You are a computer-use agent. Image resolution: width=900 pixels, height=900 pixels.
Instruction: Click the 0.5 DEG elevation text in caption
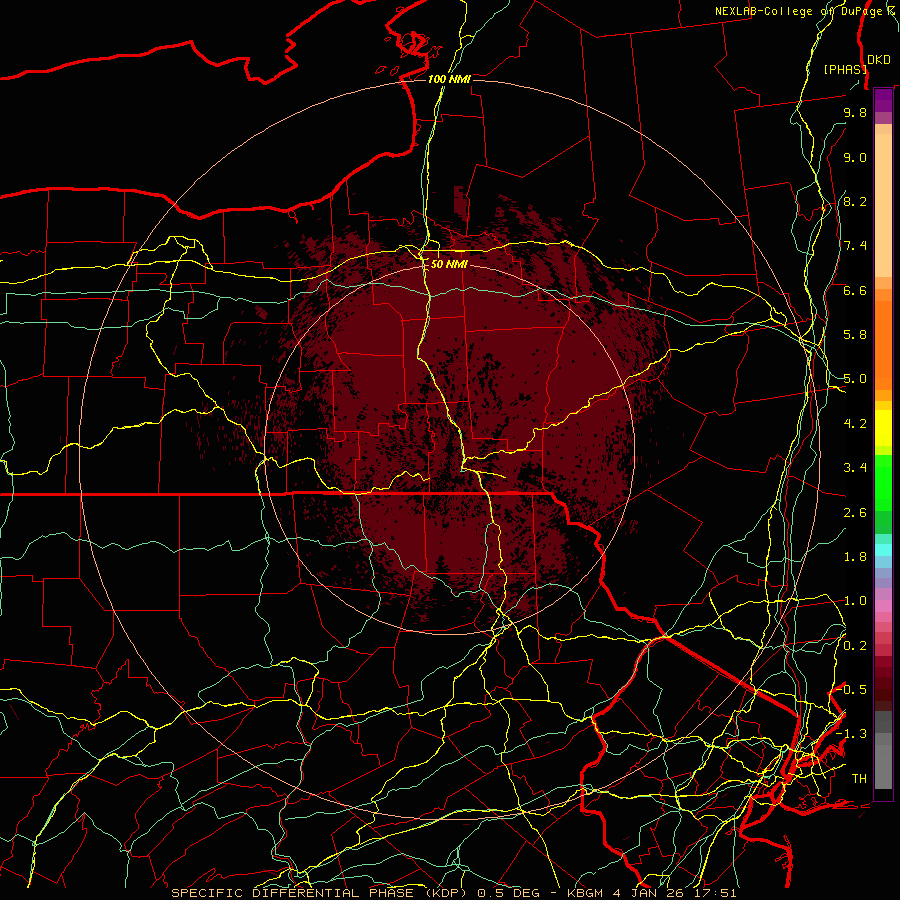[509, 893]
